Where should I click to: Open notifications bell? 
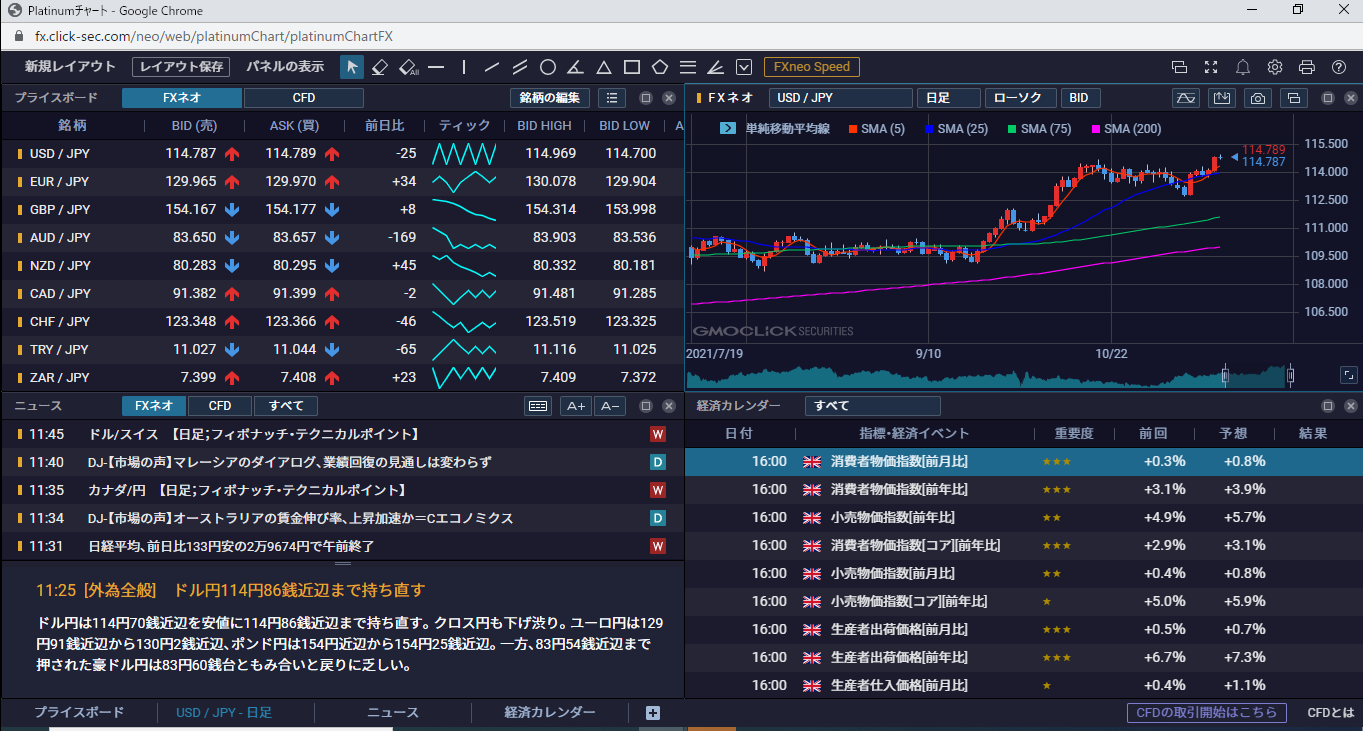1243,67
